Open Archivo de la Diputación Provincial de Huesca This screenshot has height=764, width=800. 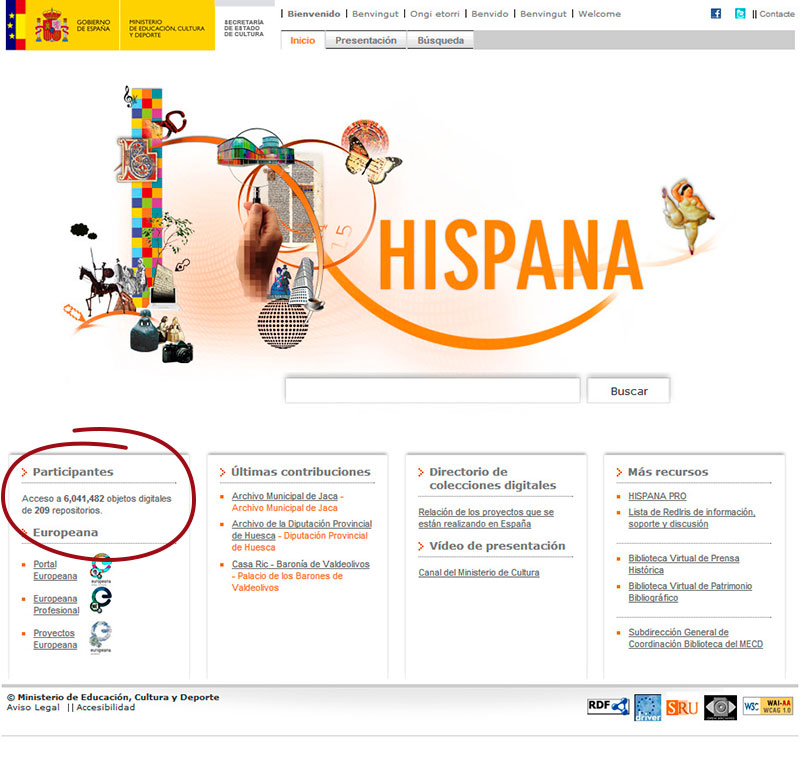pos(302,530)
